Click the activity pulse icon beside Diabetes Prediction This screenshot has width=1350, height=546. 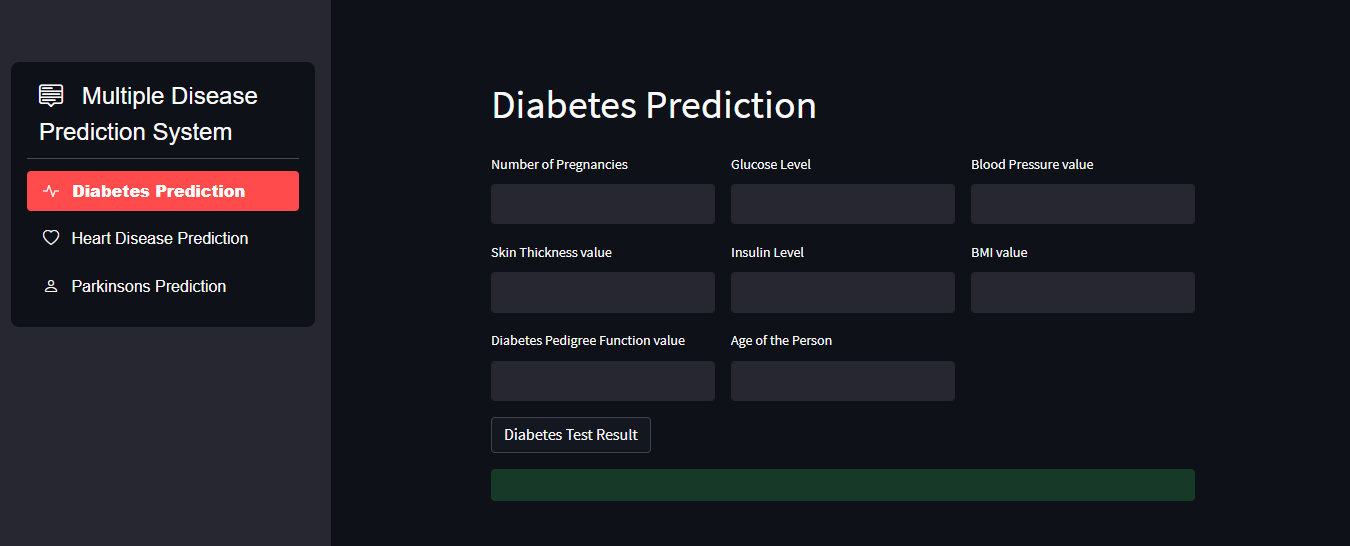51,191
